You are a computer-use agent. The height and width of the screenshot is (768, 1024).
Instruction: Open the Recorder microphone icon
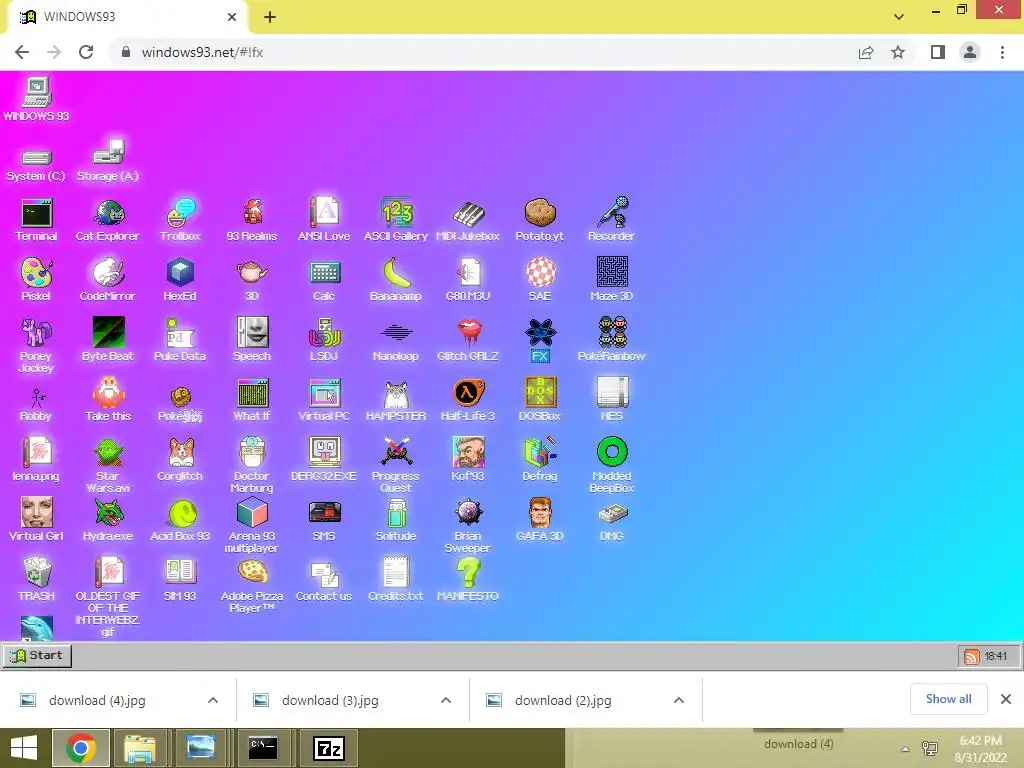pos(611,220)
